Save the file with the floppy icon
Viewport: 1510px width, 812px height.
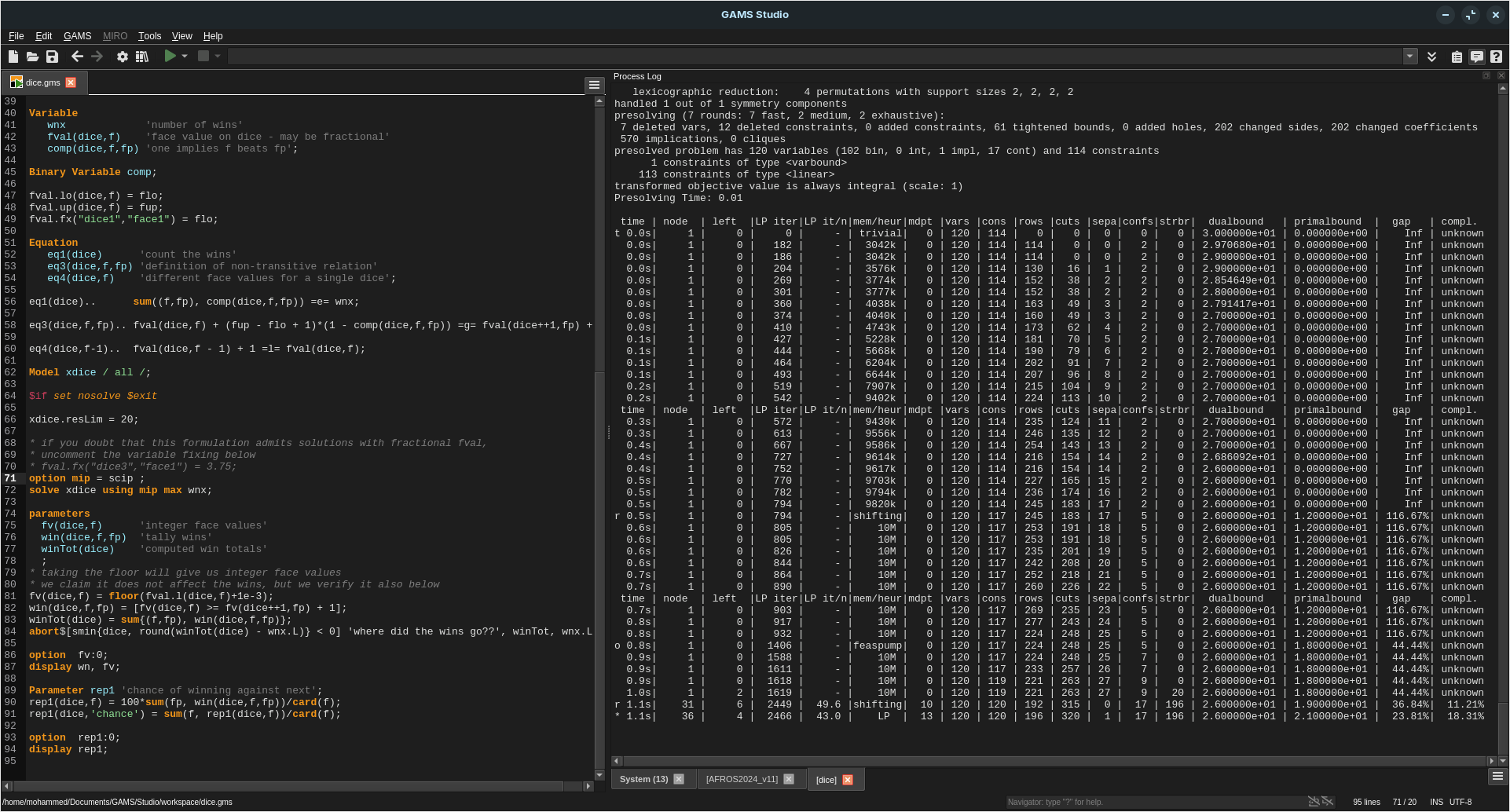click(x=52, y=57)
